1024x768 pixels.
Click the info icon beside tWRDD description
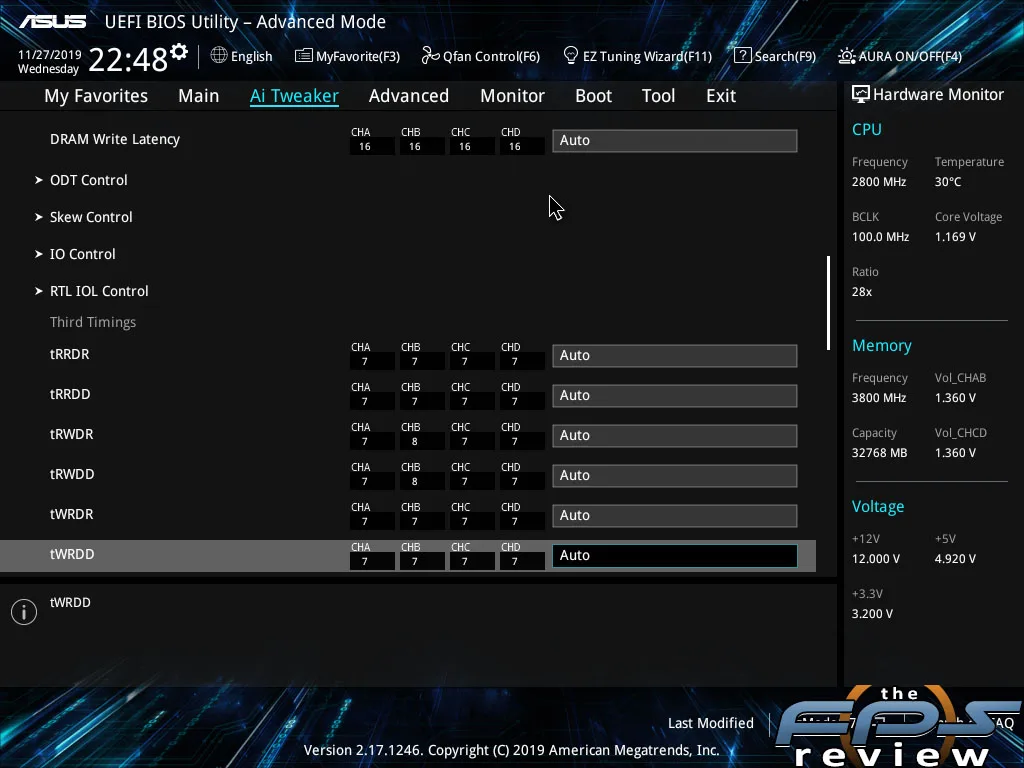24,612
